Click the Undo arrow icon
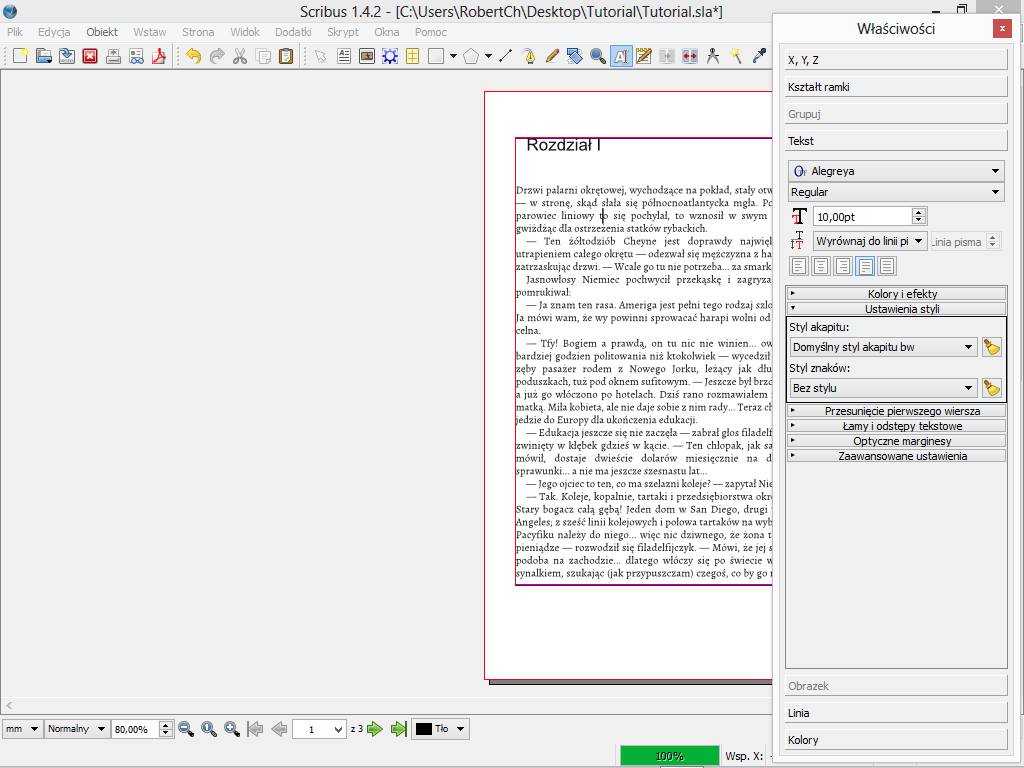The width and height of the screenshot is (1024, 768). coord(193,56)
